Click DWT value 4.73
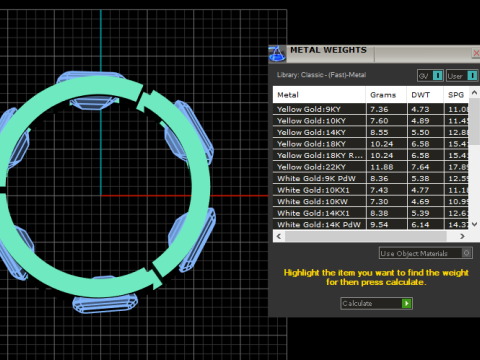The image size is (480, 360). (x=420, y=109)
